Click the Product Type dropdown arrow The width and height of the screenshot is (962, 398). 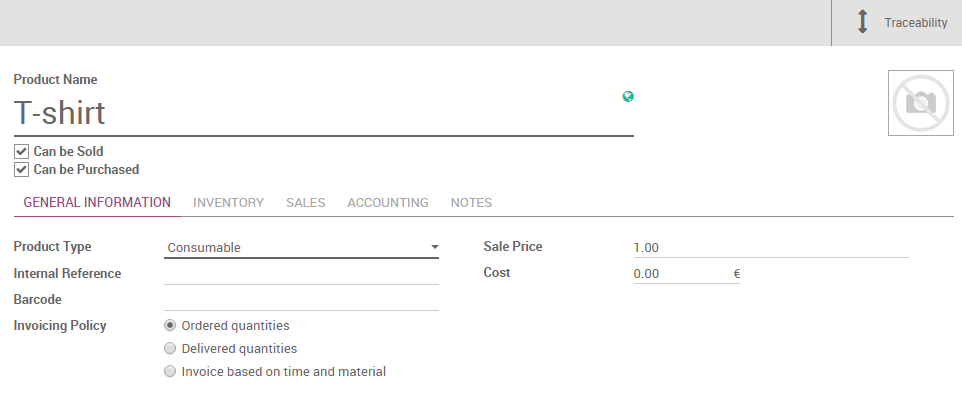(x=434, y=247)
